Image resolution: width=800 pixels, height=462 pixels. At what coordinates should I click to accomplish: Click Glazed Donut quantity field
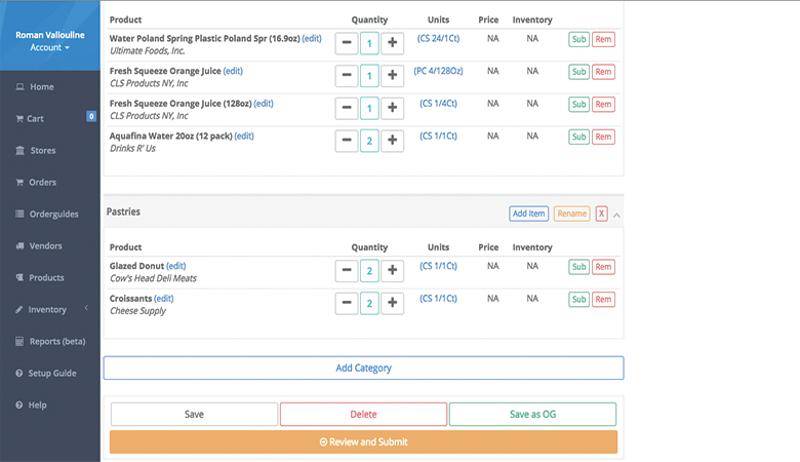[x=369, y=270]
